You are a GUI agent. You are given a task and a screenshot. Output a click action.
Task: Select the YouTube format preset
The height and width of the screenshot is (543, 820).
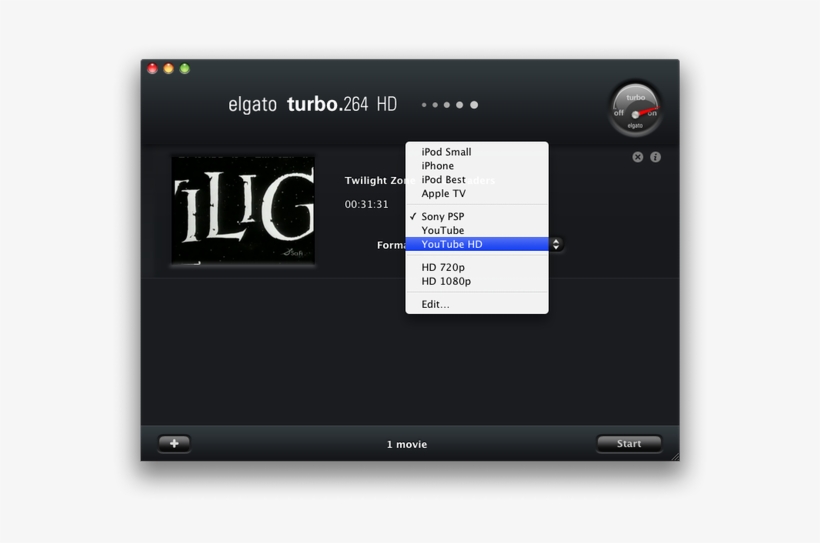[x=442, y=230]
